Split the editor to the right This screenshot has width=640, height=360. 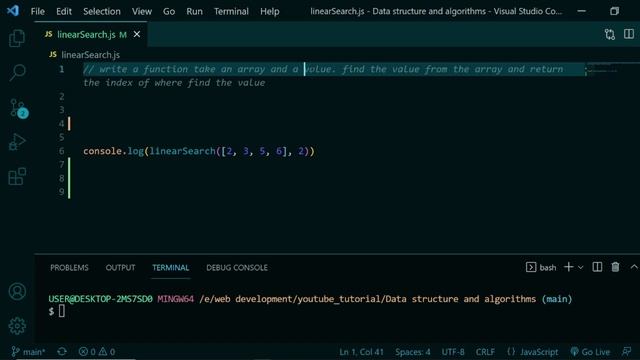coord(629,34)
